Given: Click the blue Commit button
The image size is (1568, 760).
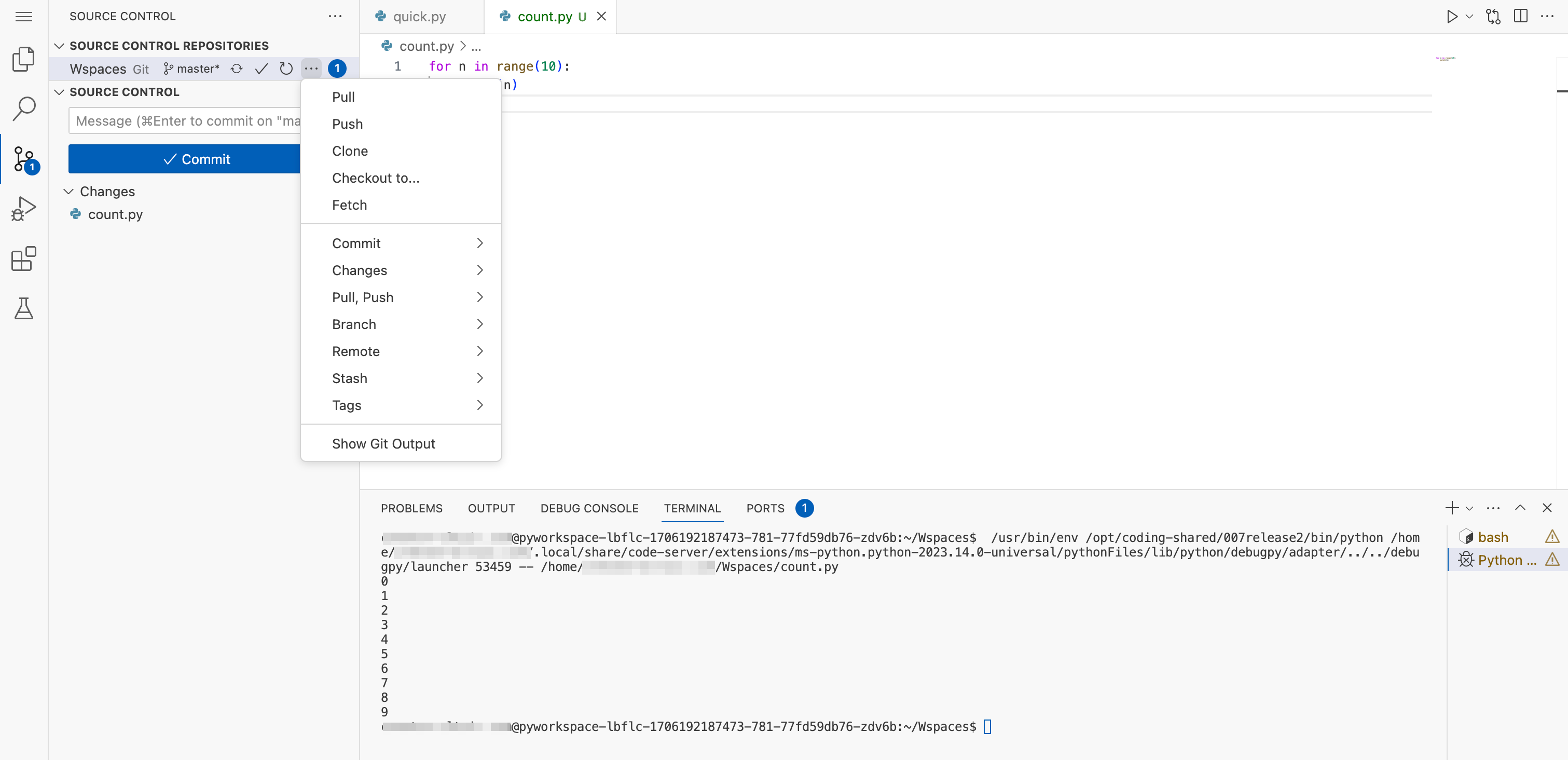Looking at the screenshot, I should click(x=184, y=159).
